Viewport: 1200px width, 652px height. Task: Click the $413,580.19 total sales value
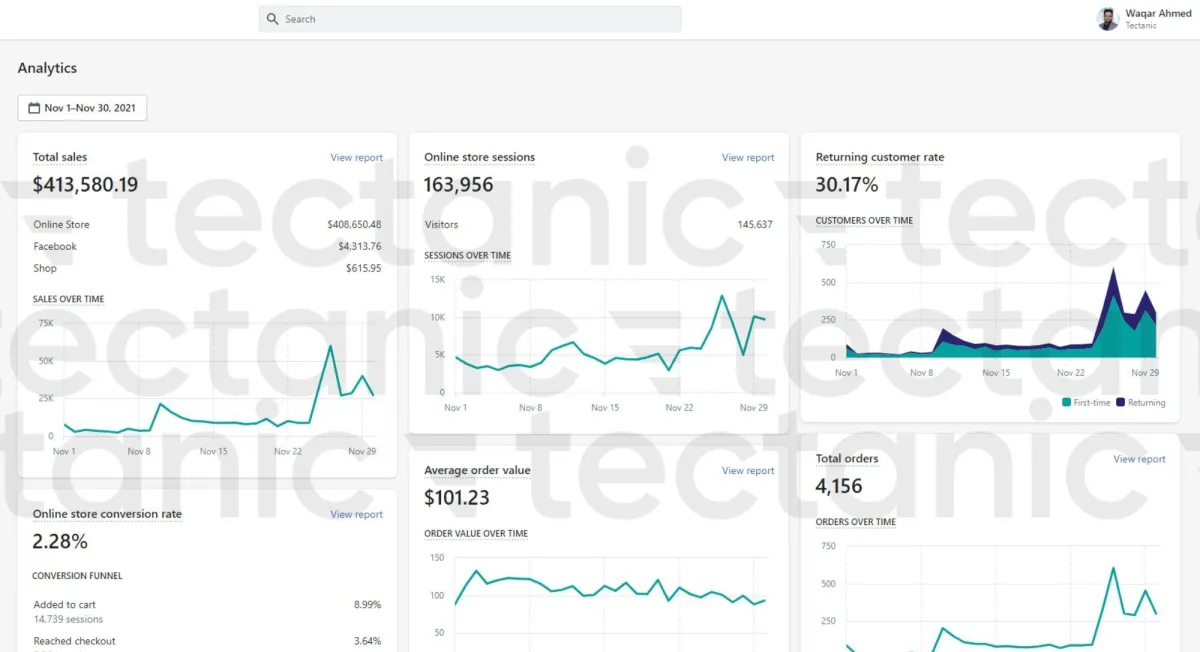coord(86,185)
